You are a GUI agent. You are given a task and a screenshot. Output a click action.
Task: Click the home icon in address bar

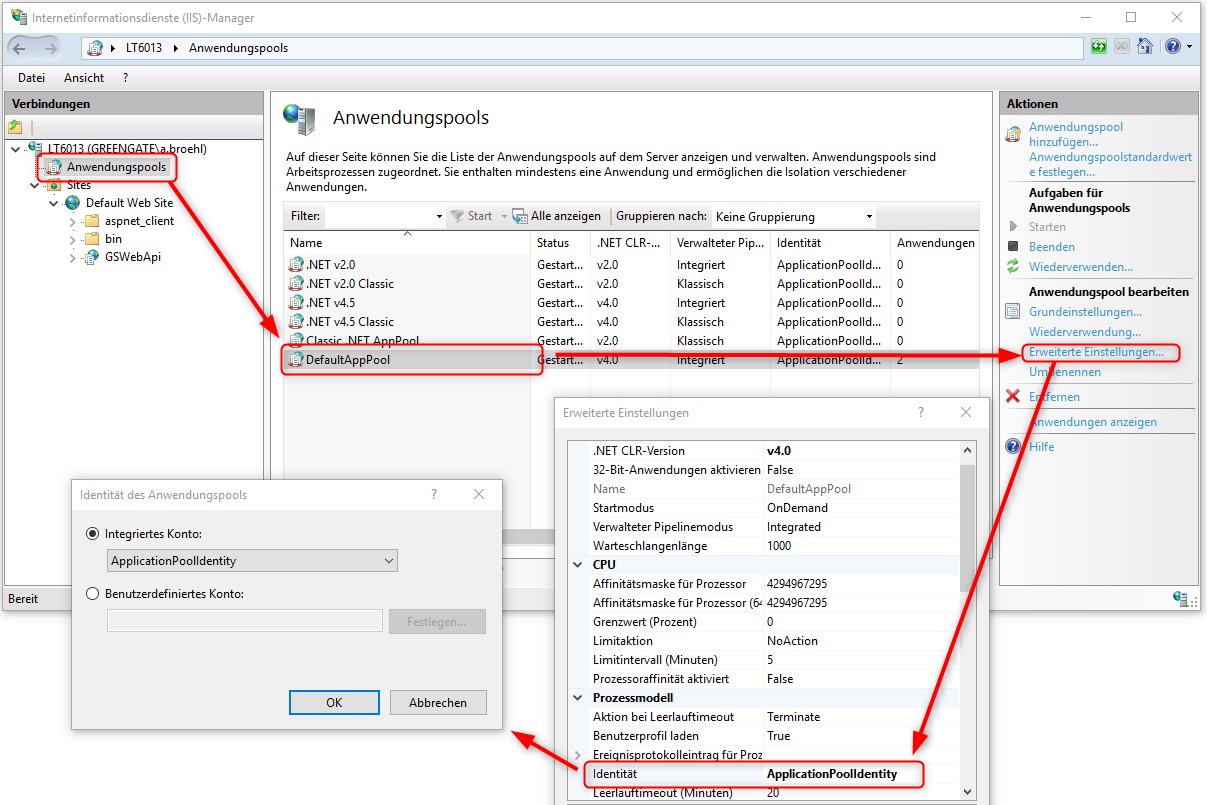pyautogui.click(x=1146, y=47)
